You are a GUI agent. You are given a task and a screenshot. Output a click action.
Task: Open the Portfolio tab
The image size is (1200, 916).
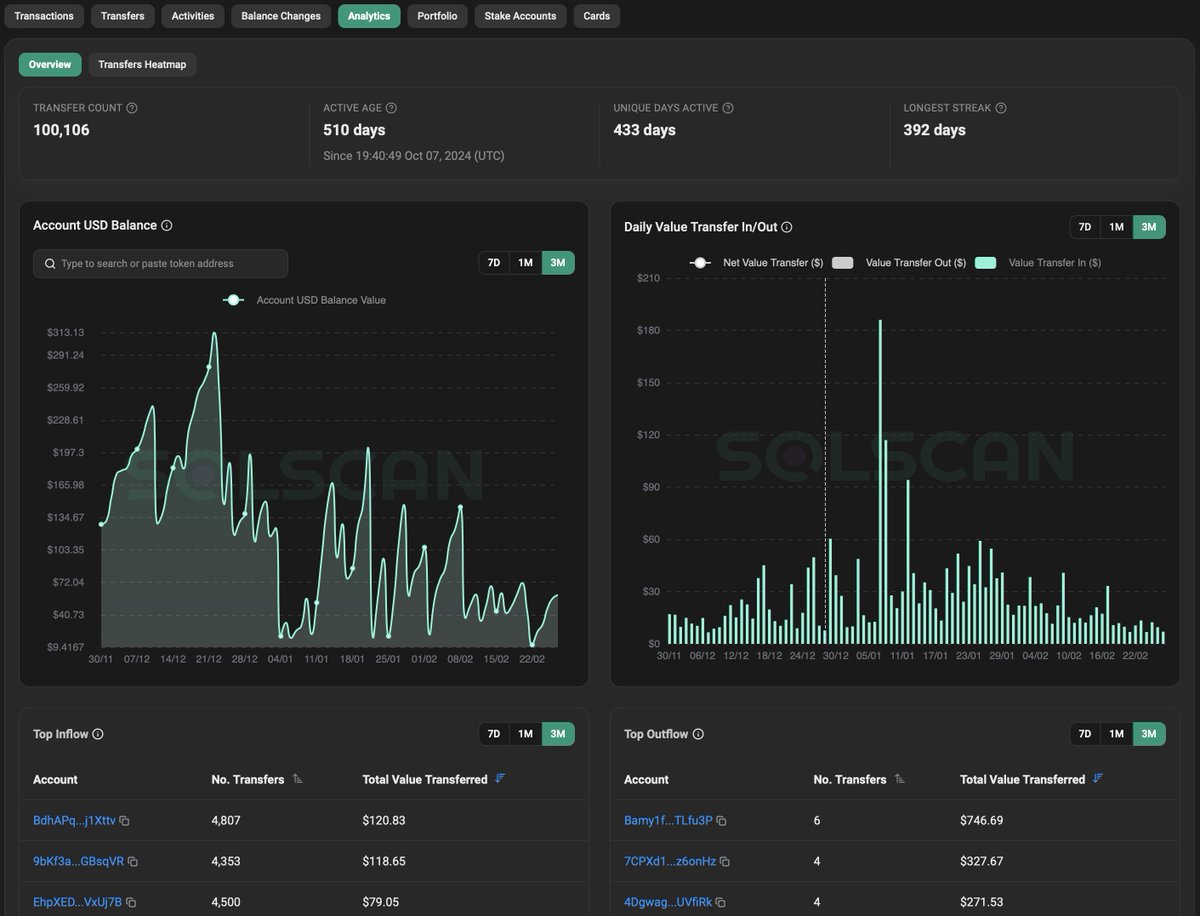pos(437,15)
